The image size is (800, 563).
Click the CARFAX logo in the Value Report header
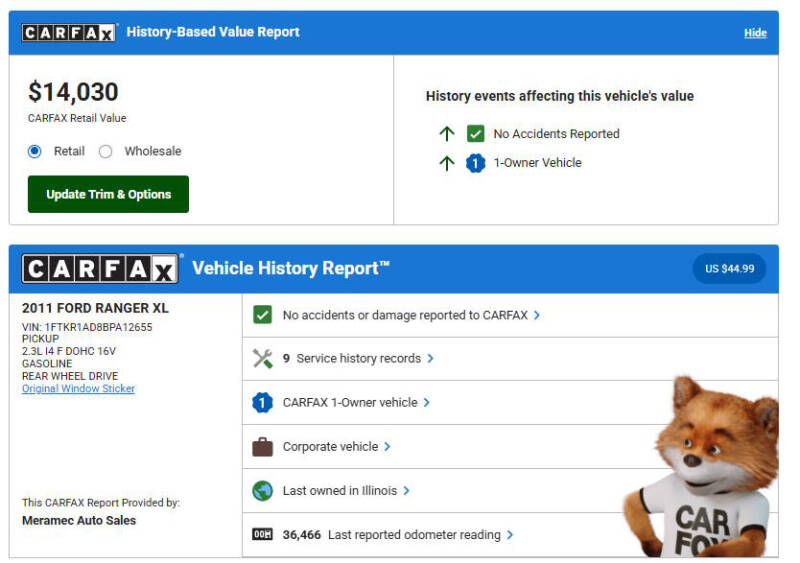(69, 33)
